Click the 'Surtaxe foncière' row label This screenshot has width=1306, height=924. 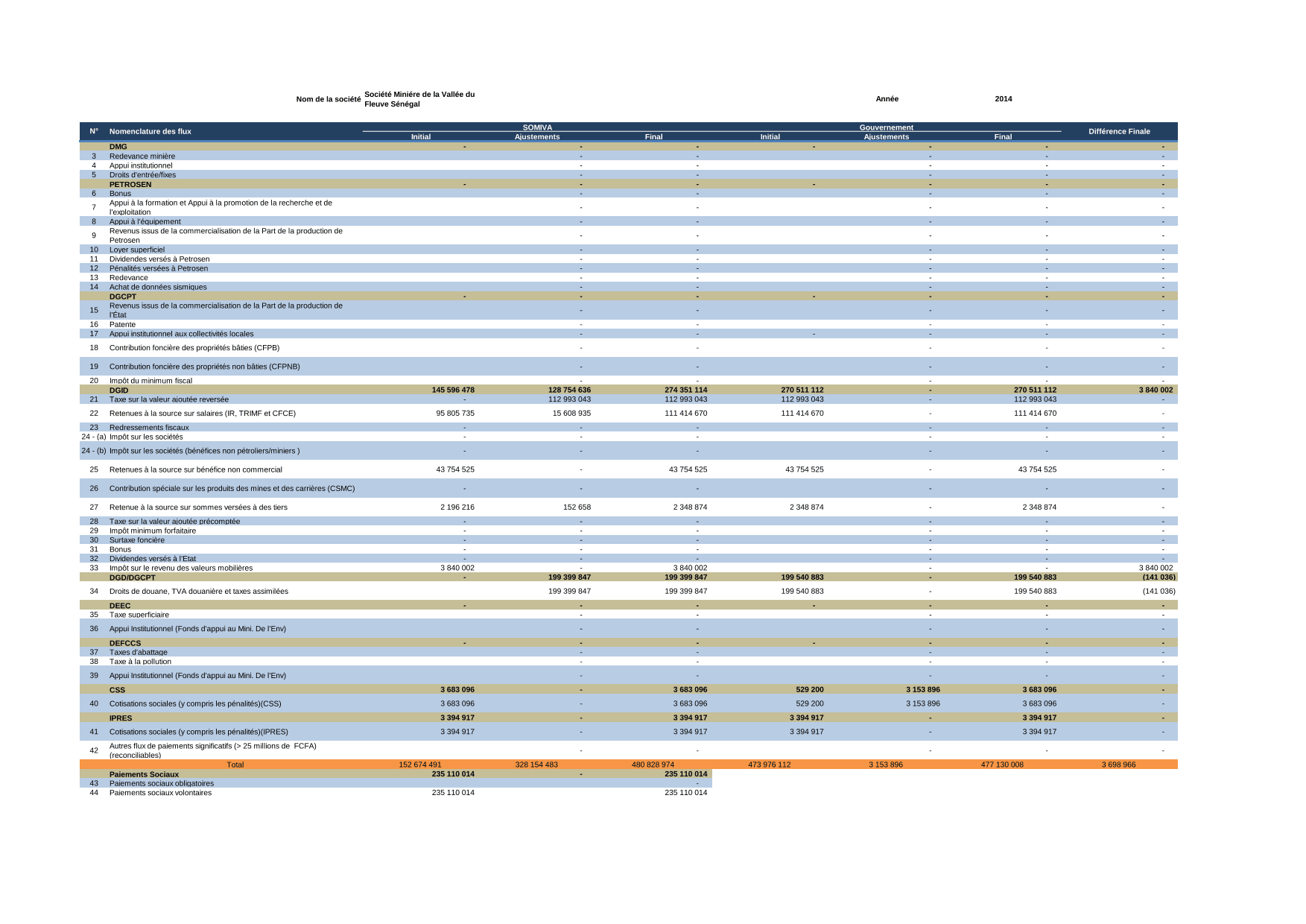point(137,540)
